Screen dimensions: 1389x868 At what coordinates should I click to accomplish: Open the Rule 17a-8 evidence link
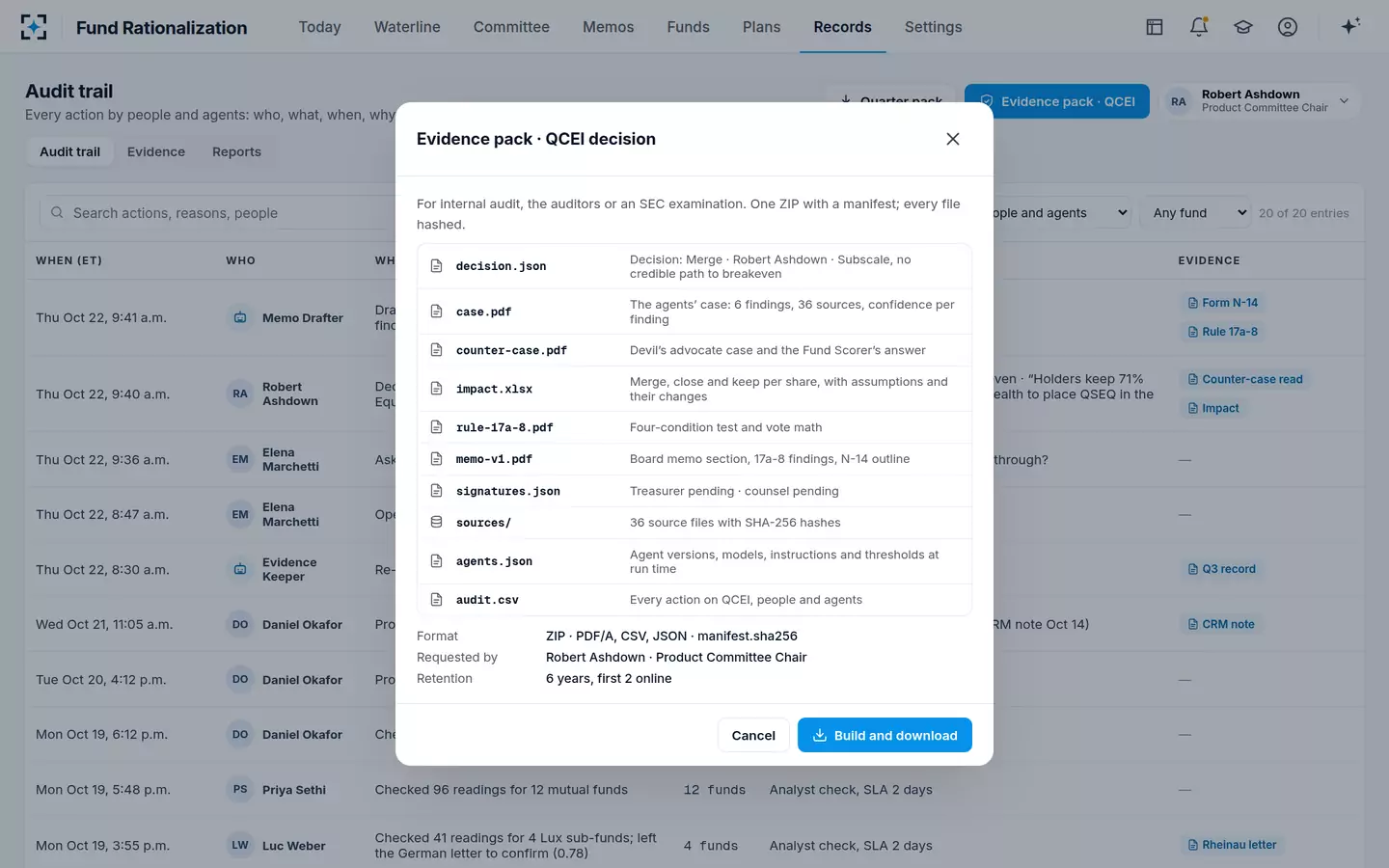click(1223, 332)
